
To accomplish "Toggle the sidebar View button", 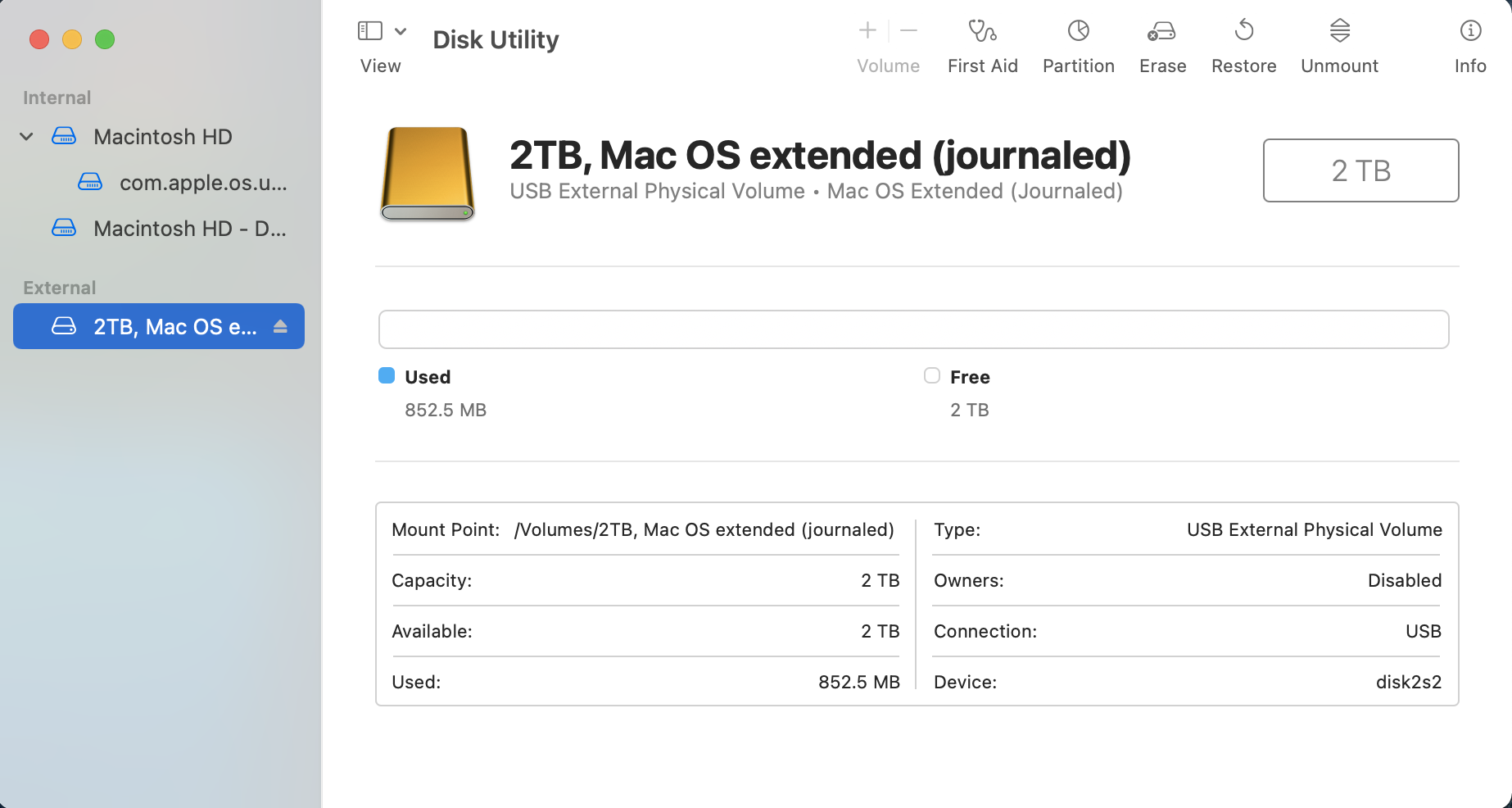I will (x=370, y=31).
